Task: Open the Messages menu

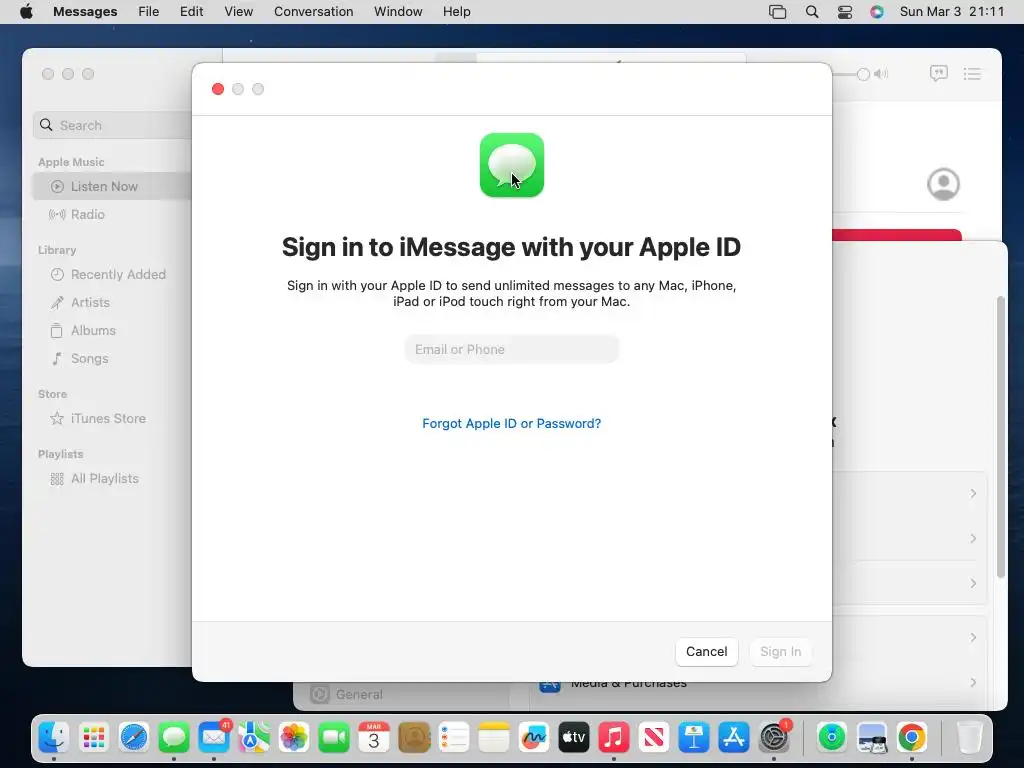Action: coord(85,12)
